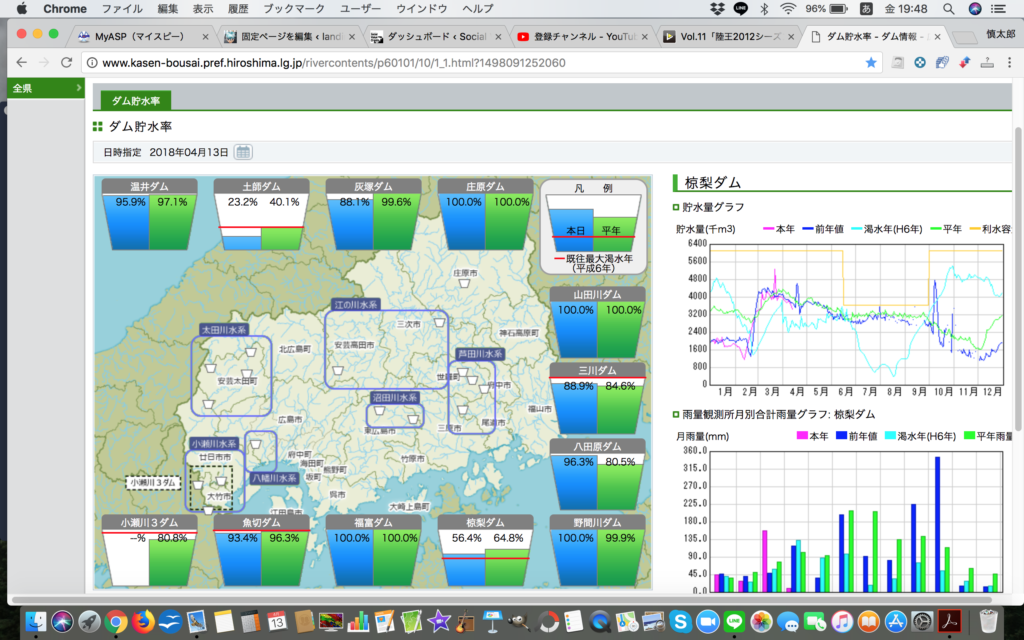The width and height of the screenshot is (1024, 640).
Task: Bookmark this page with the star icon
Action: [871, 62]
